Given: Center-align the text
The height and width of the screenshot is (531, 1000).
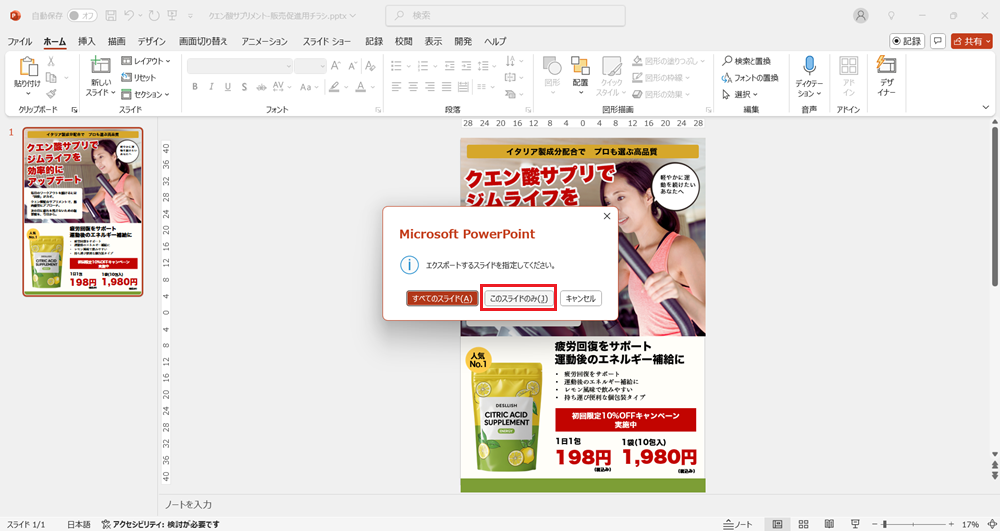Looking at the screenshot, I should tap(413, 87).
